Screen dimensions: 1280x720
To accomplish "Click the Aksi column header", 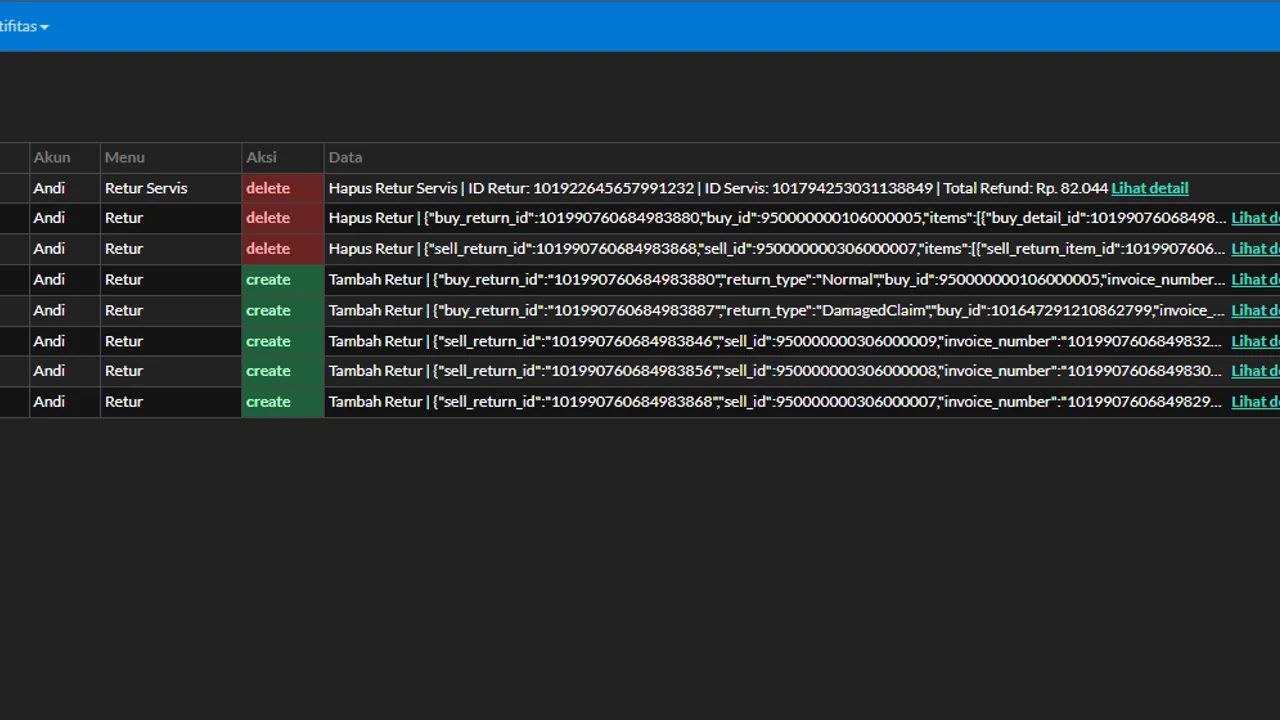I will pos(262,157).
